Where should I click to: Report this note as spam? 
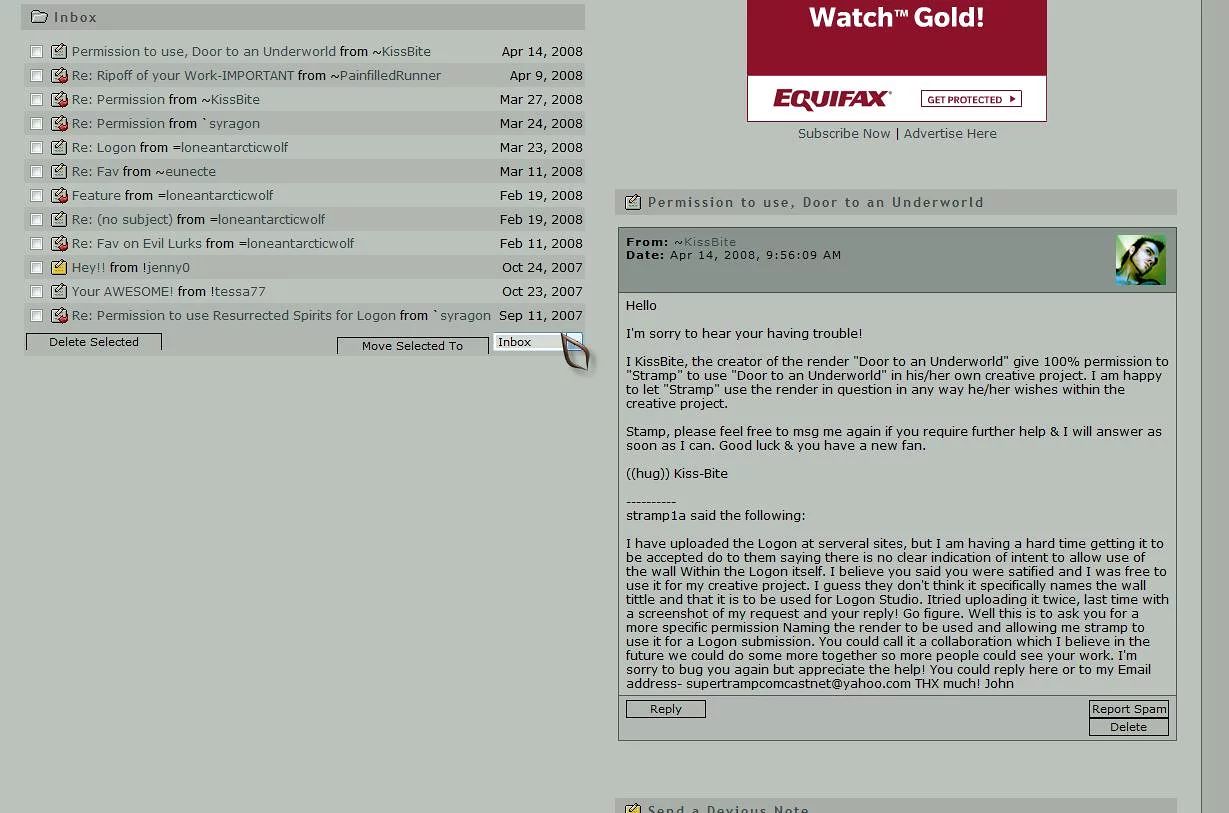[1128, 709]
